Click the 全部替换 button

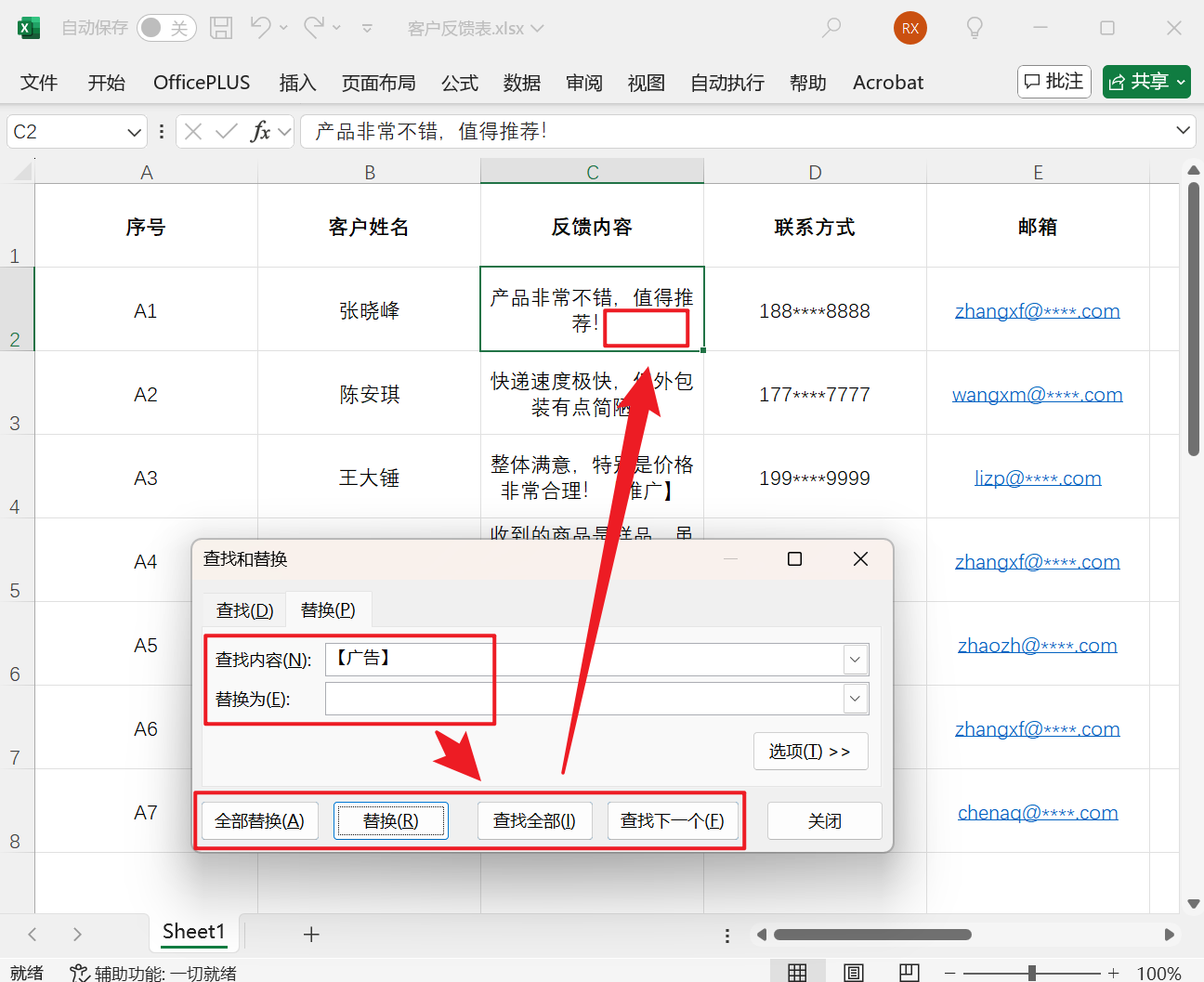coord(259,820)
